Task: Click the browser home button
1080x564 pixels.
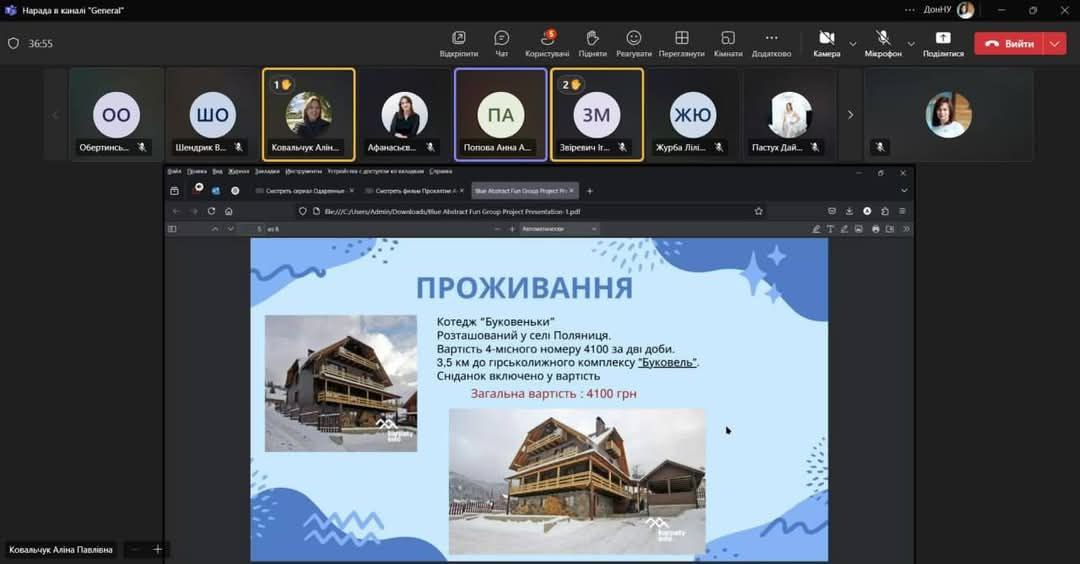Action: (x=229, y=211)
